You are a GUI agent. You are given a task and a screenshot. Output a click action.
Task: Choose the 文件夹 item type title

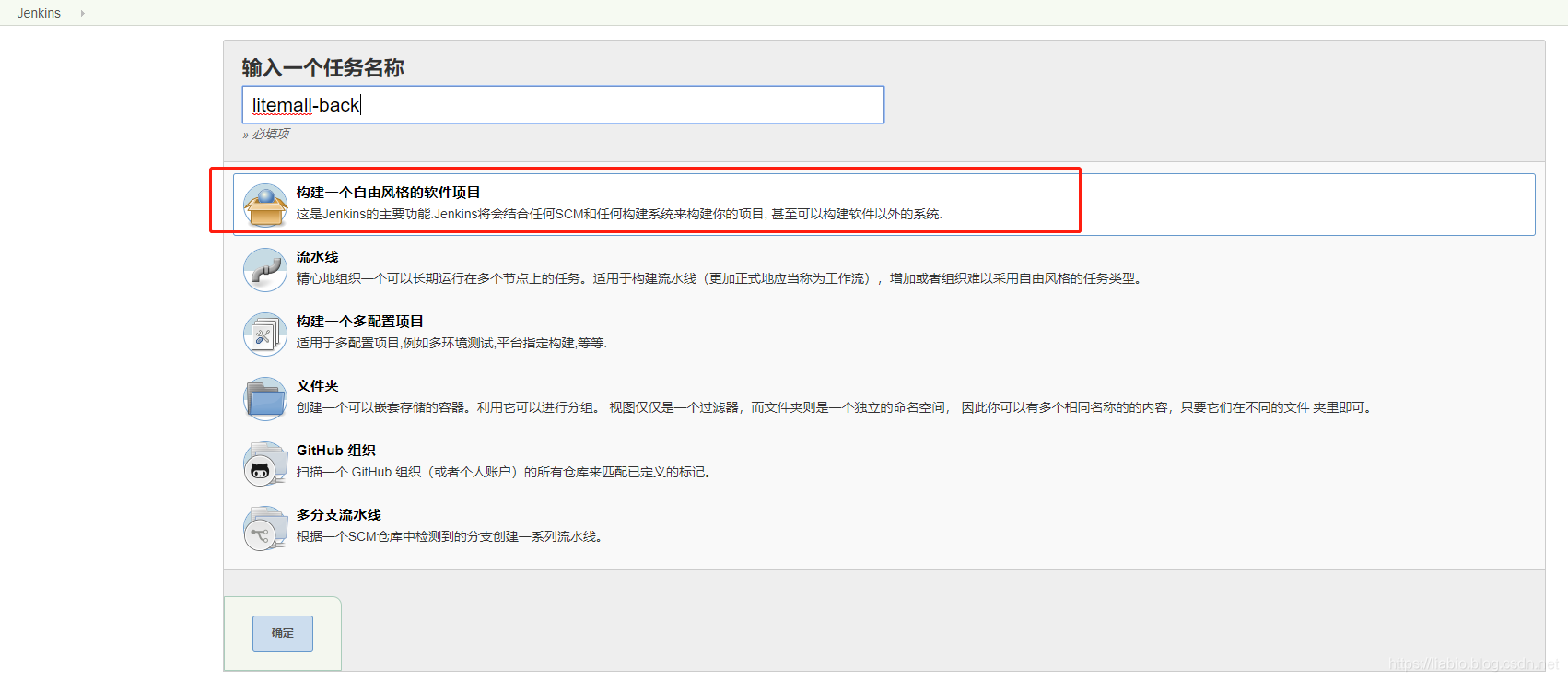click(x=318, y=386)
